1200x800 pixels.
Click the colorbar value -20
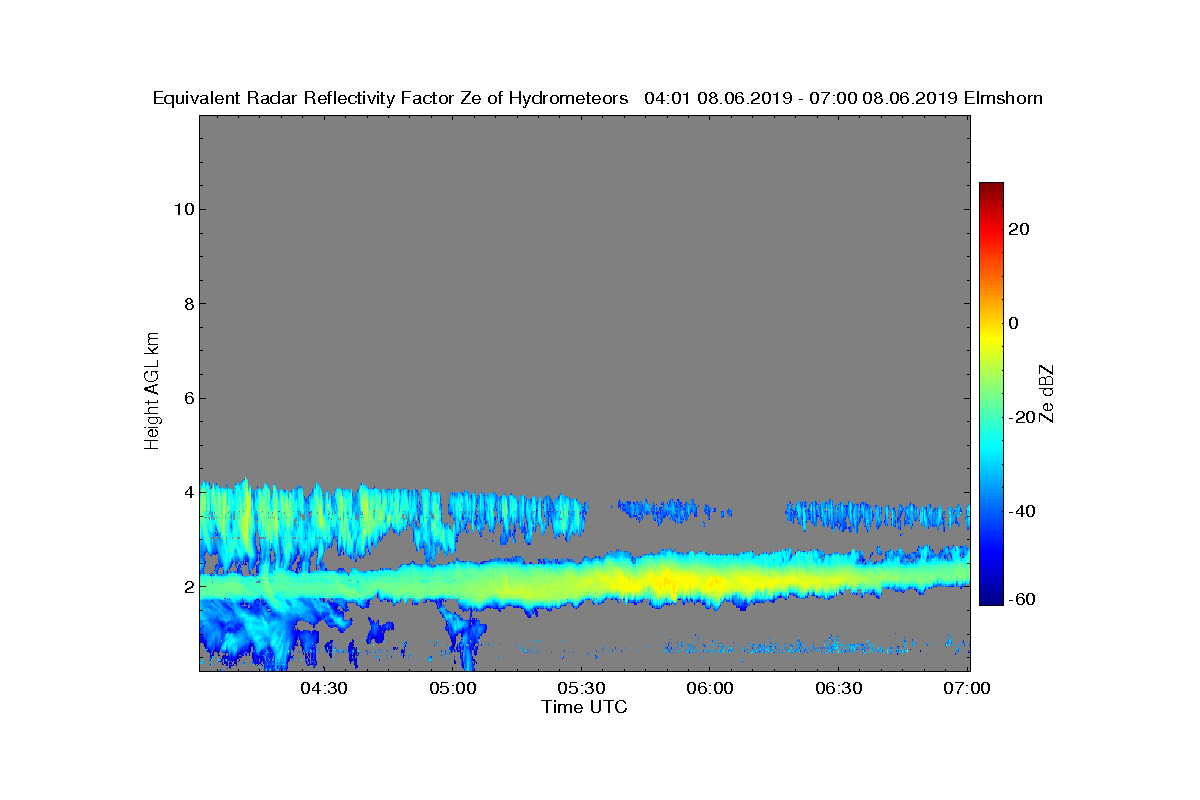1020,417
